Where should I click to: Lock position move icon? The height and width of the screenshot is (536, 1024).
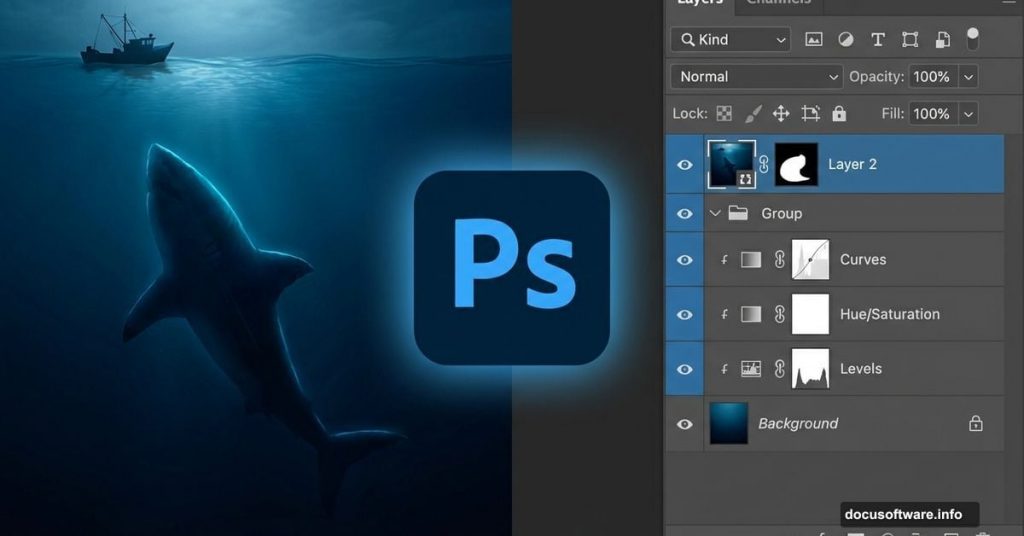click(x=781, y=114)
